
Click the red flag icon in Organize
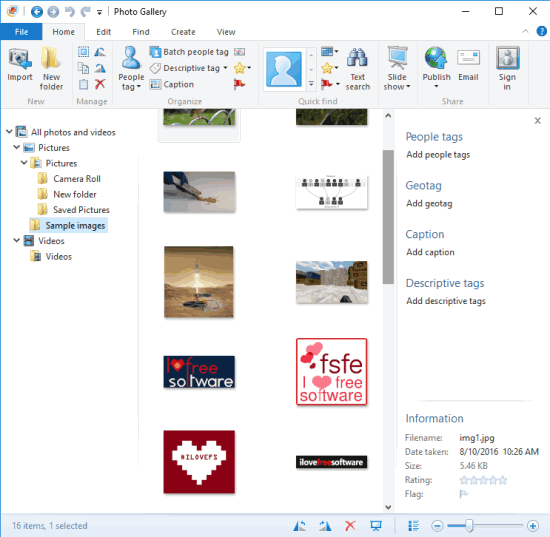pyautogui.click(x=240, y=84)
